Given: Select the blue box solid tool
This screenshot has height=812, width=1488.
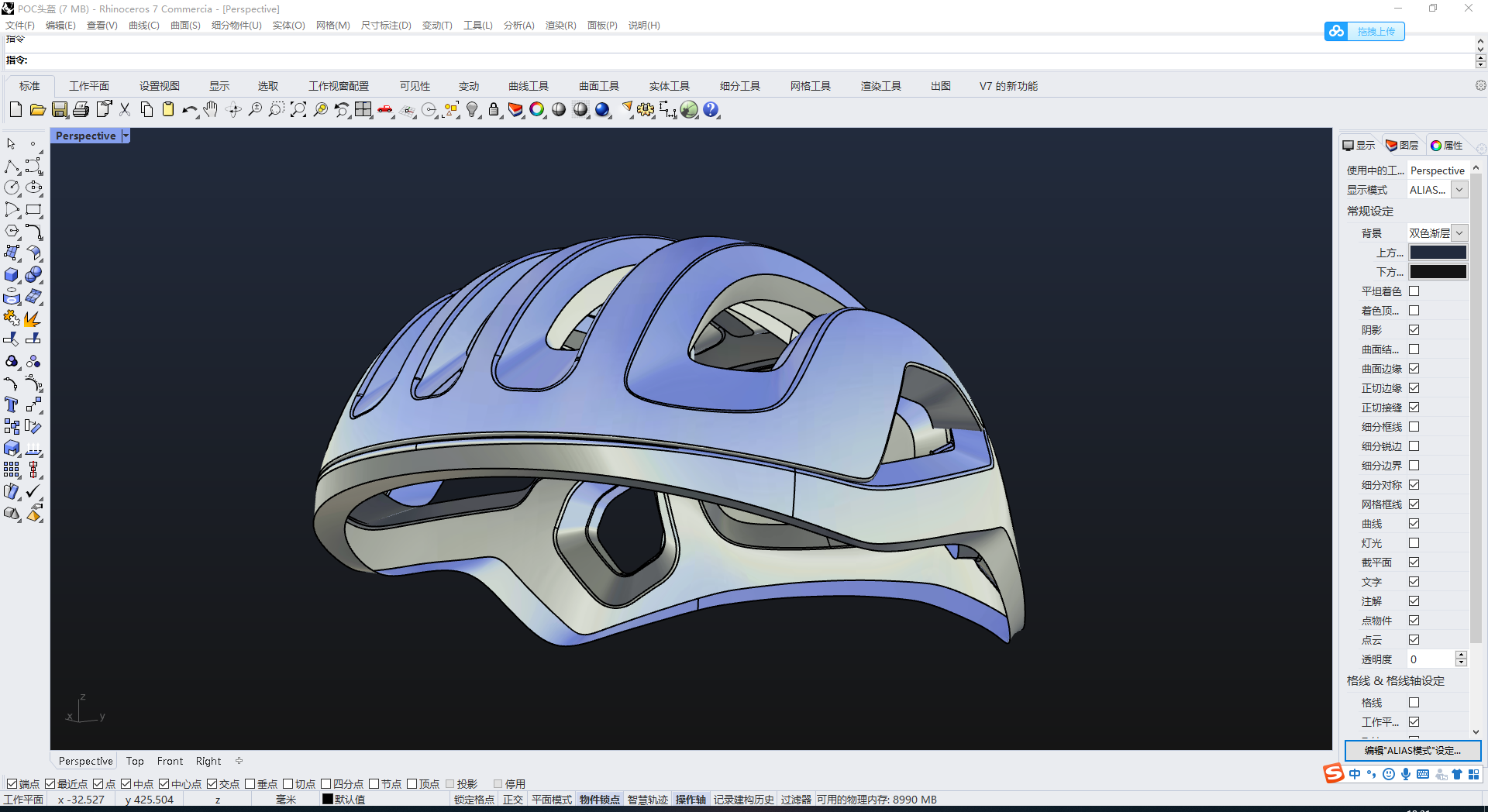Looking at the screenshot, I should pyautogui.click(x=12, y=274).
